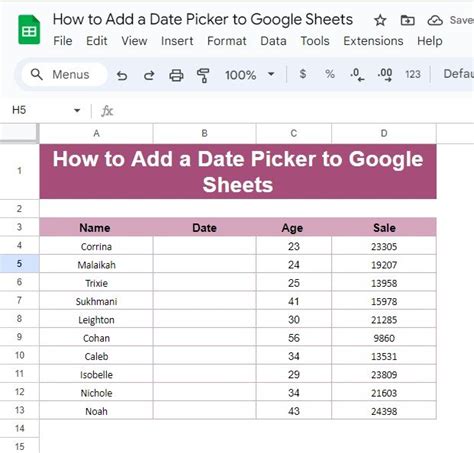Select the empty Date cell beside Corrina
The width and height of the screenshot is (474, 453).
pos(205,246)
